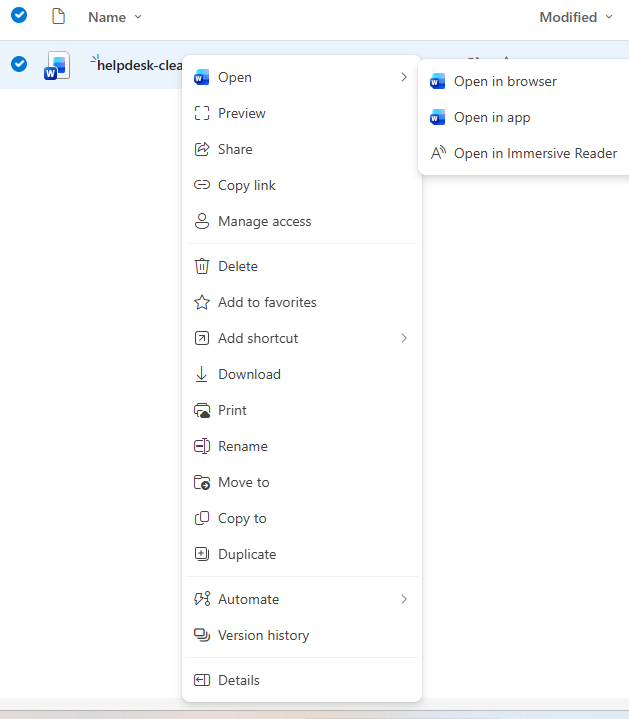This screenshot has width=629, height=719.
Task: Expand the Automate submenu chevron
Action: coord(403,599)
